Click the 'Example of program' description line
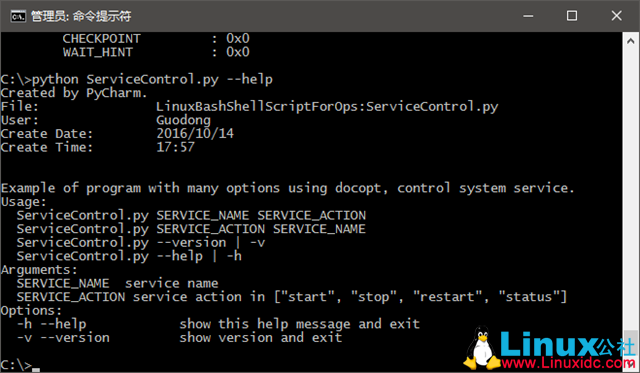 click(287, 189)
